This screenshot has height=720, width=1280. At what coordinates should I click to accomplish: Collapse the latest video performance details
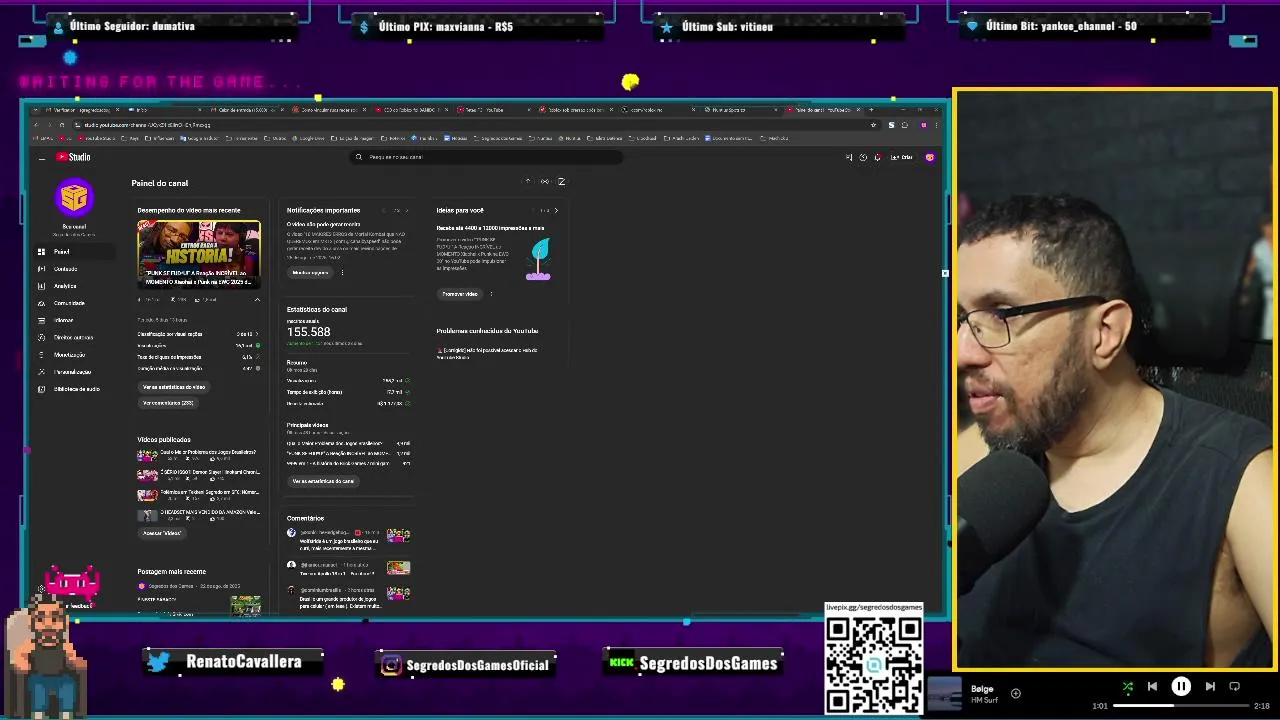(x=257, y=300)
